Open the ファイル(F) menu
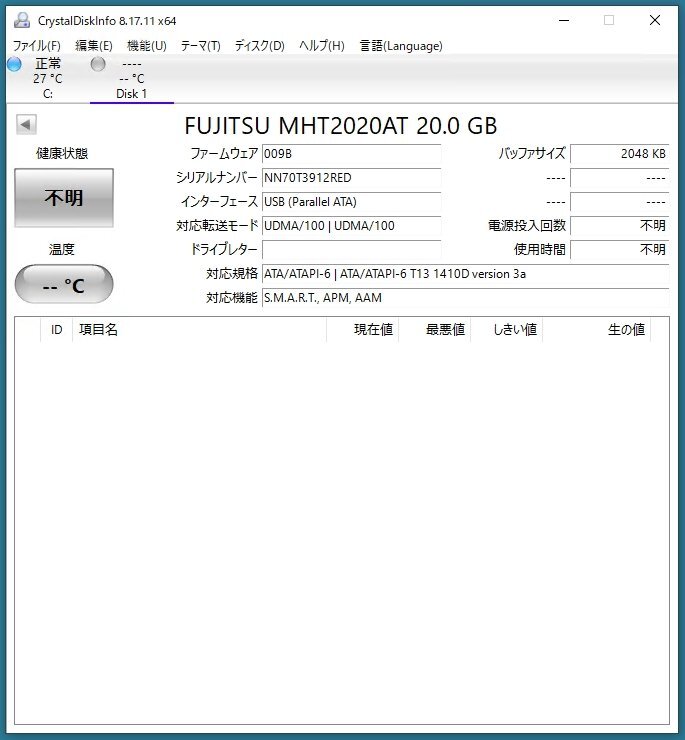 (x=36, y=46)
